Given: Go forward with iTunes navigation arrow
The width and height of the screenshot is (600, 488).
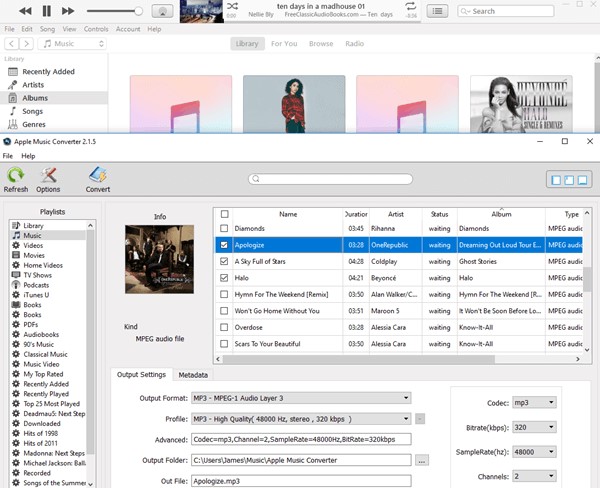Looking at the screenshot, I should pyautogui.click(x=26, y=44).
